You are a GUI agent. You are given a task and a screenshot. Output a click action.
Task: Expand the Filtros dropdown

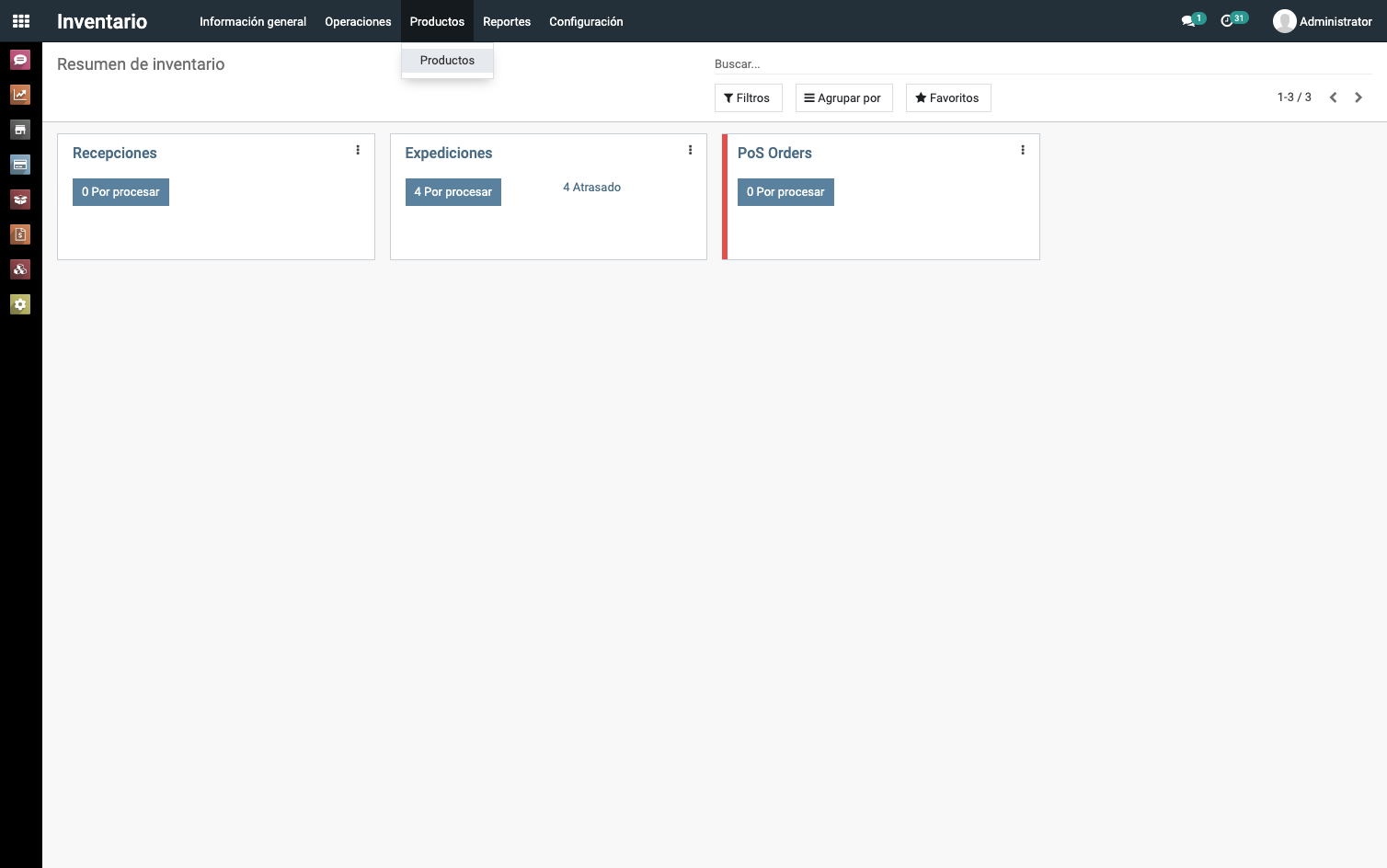(x=748, y=98)
